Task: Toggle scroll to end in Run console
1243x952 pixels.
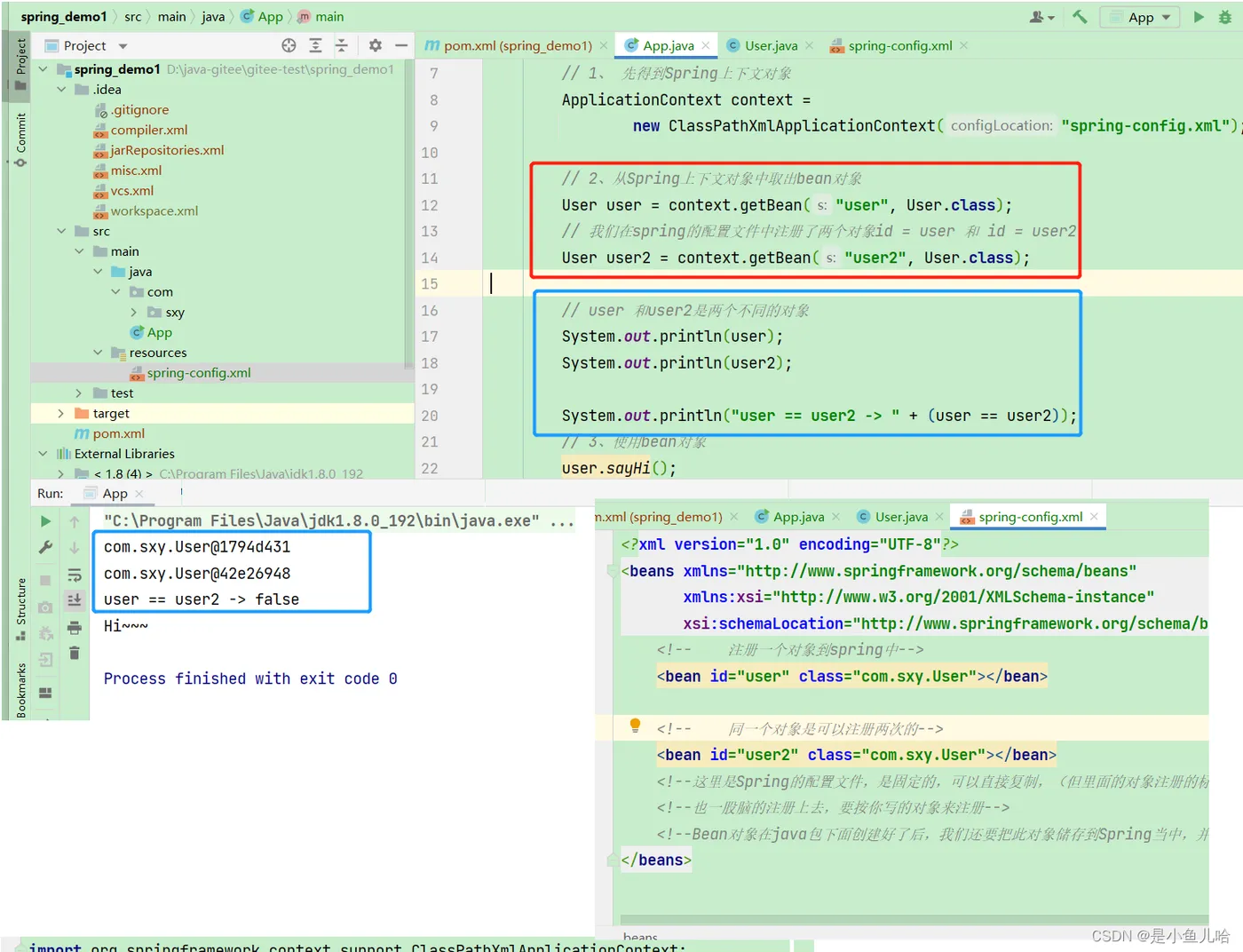Action: point(75,600)
